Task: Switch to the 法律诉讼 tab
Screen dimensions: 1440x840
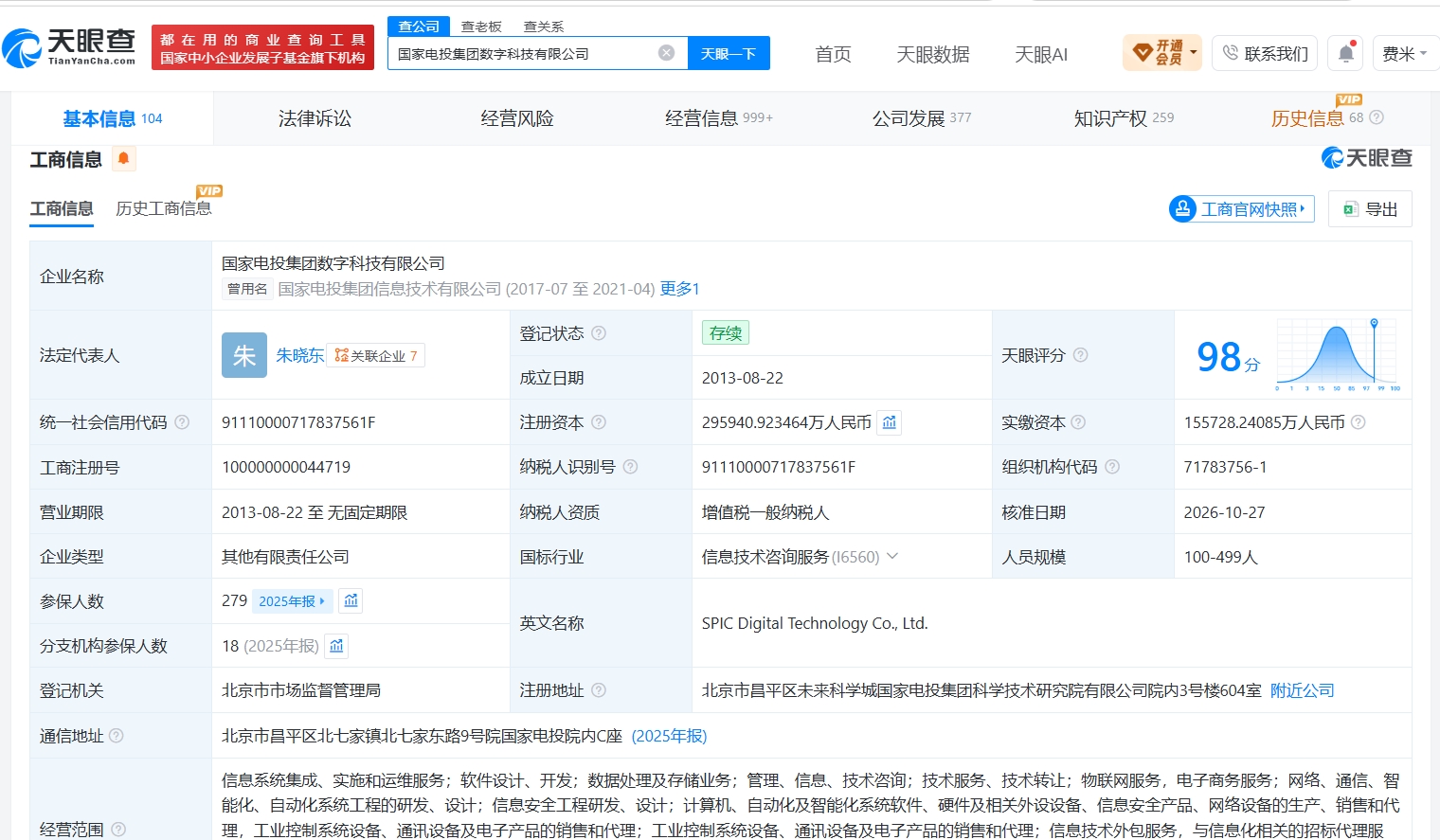Action: click(315, 118)
